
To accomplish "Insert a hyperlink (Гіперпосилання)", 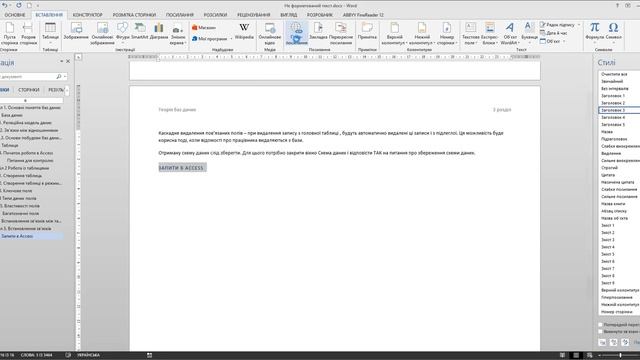I will (x=296, y=33).
